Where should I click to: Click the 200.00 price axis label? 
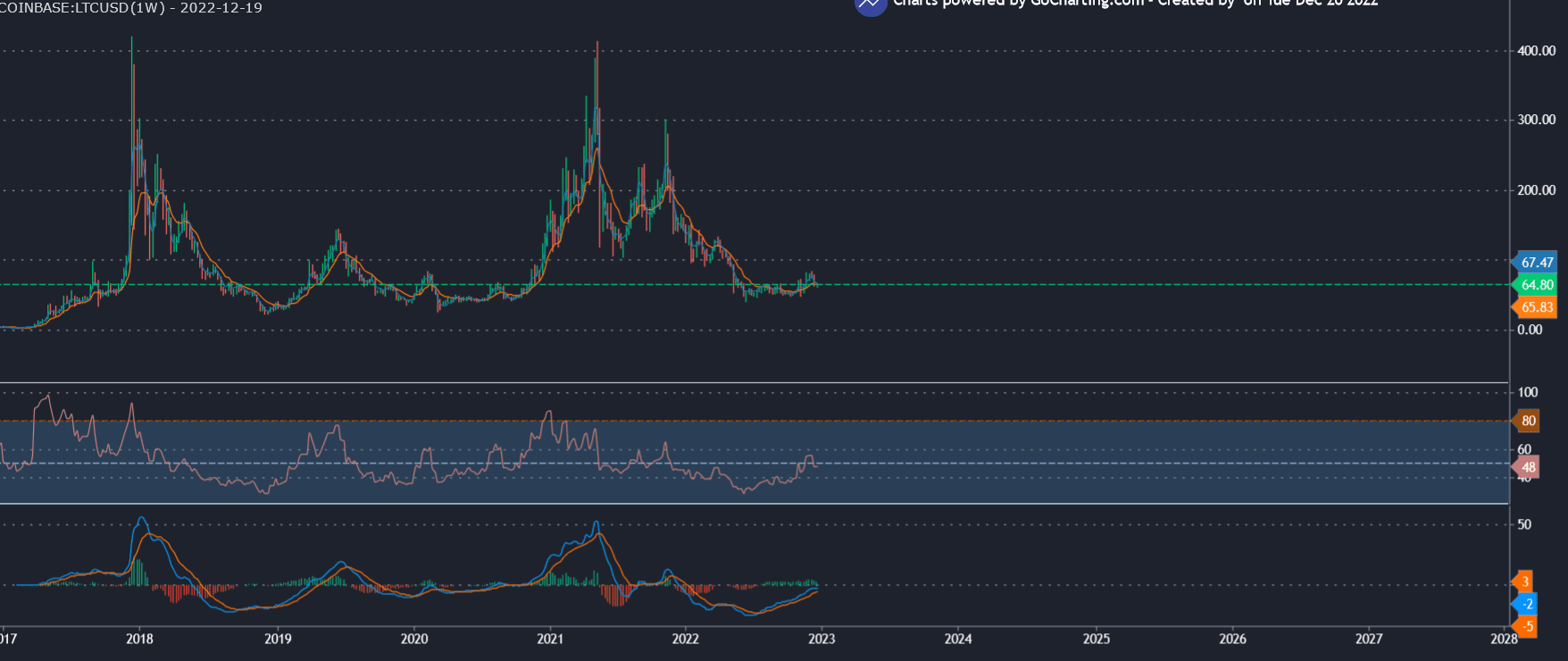pyautogui.click(x=1536, y=190)
